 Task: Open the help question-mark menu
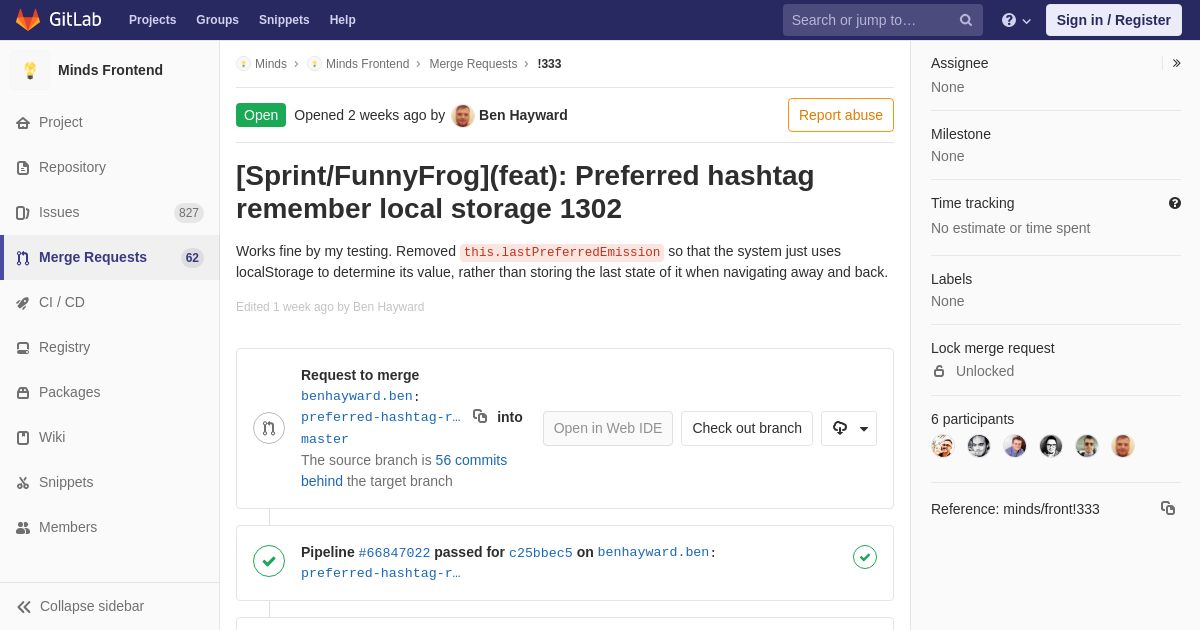pyautogui.click(x=1016, y=20)
